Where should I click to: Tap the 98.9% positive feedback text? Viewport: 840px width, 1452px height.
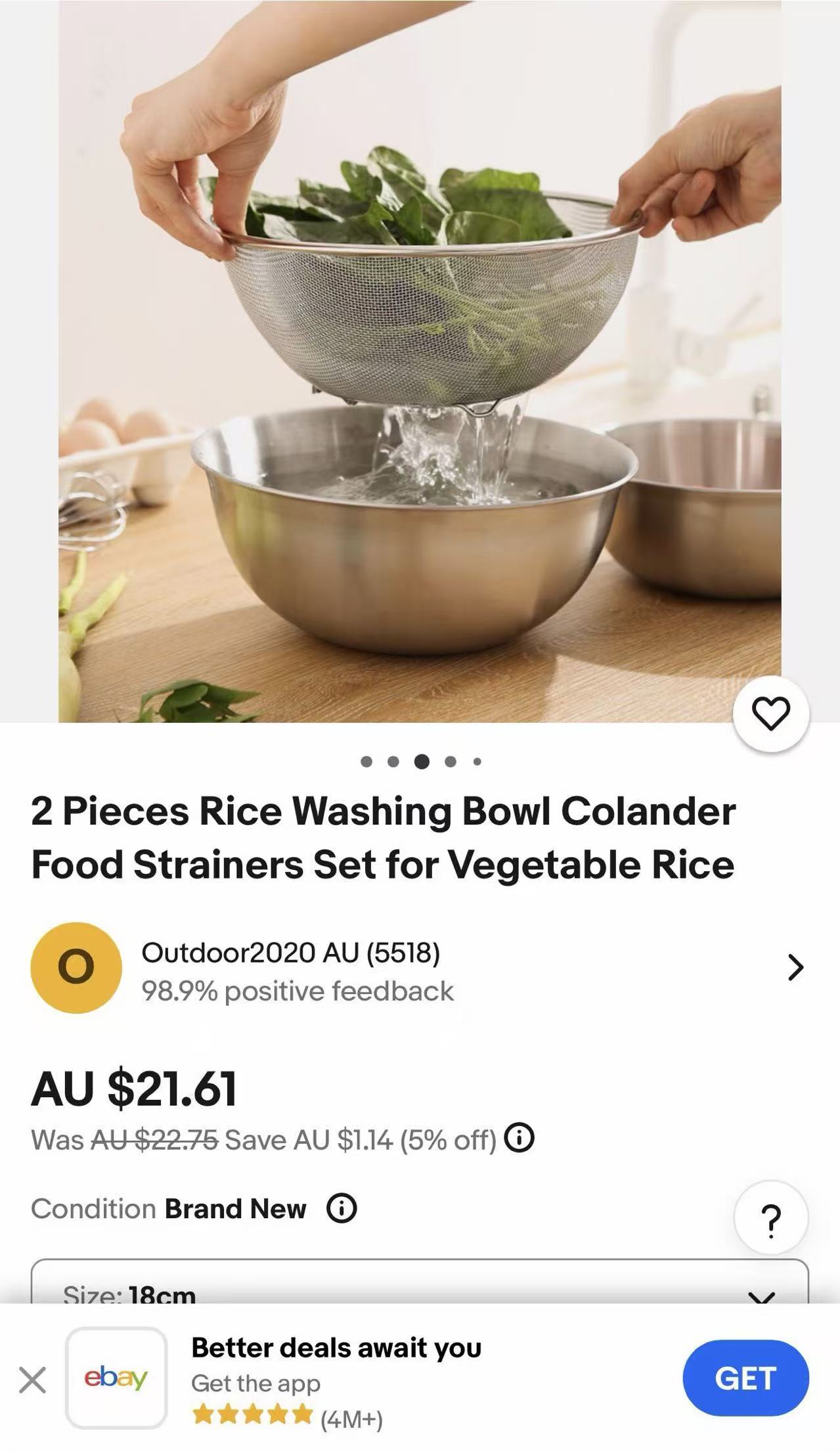click(x=297, y=991)
